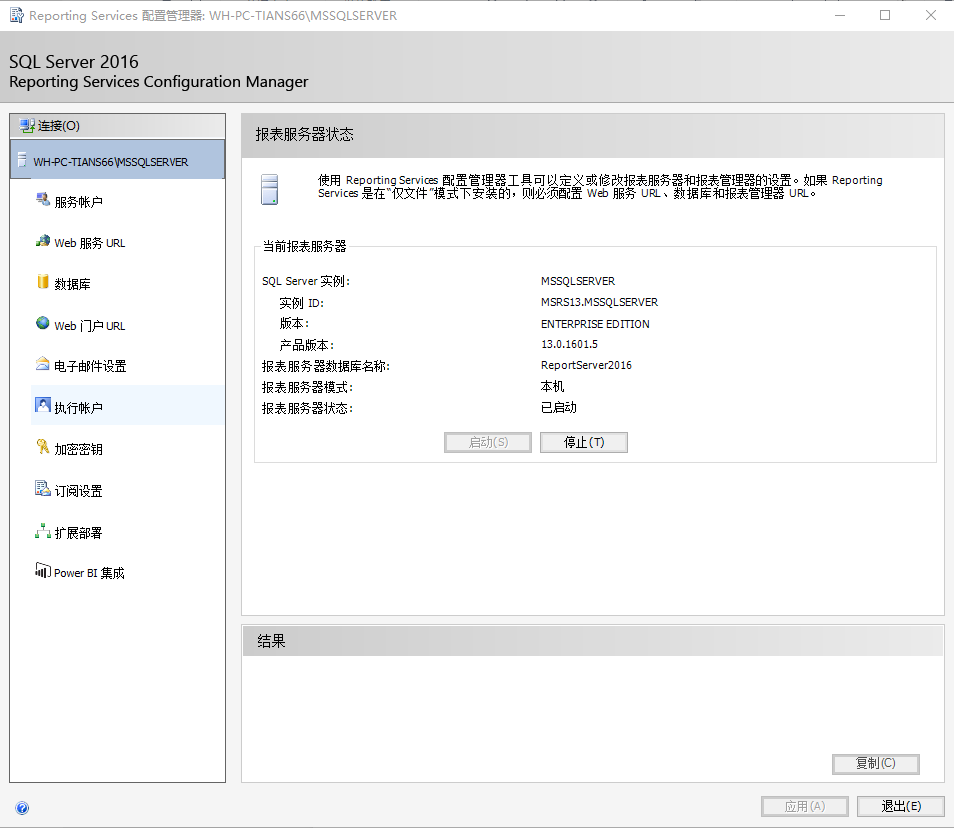Exit with the 退出(E) button
Screen dimensions: 954x828
point(900,807)
